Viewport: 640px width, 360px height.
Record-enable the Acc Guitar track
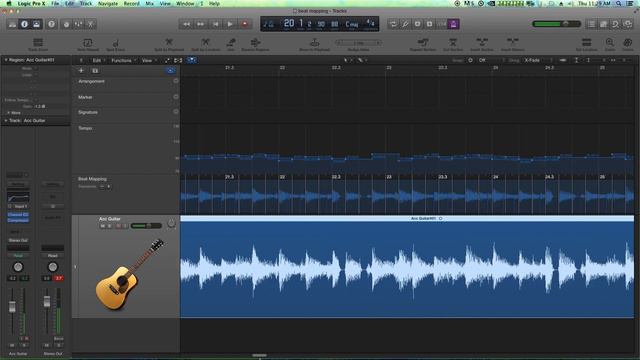pyautogui.click(x=119, y=226)
